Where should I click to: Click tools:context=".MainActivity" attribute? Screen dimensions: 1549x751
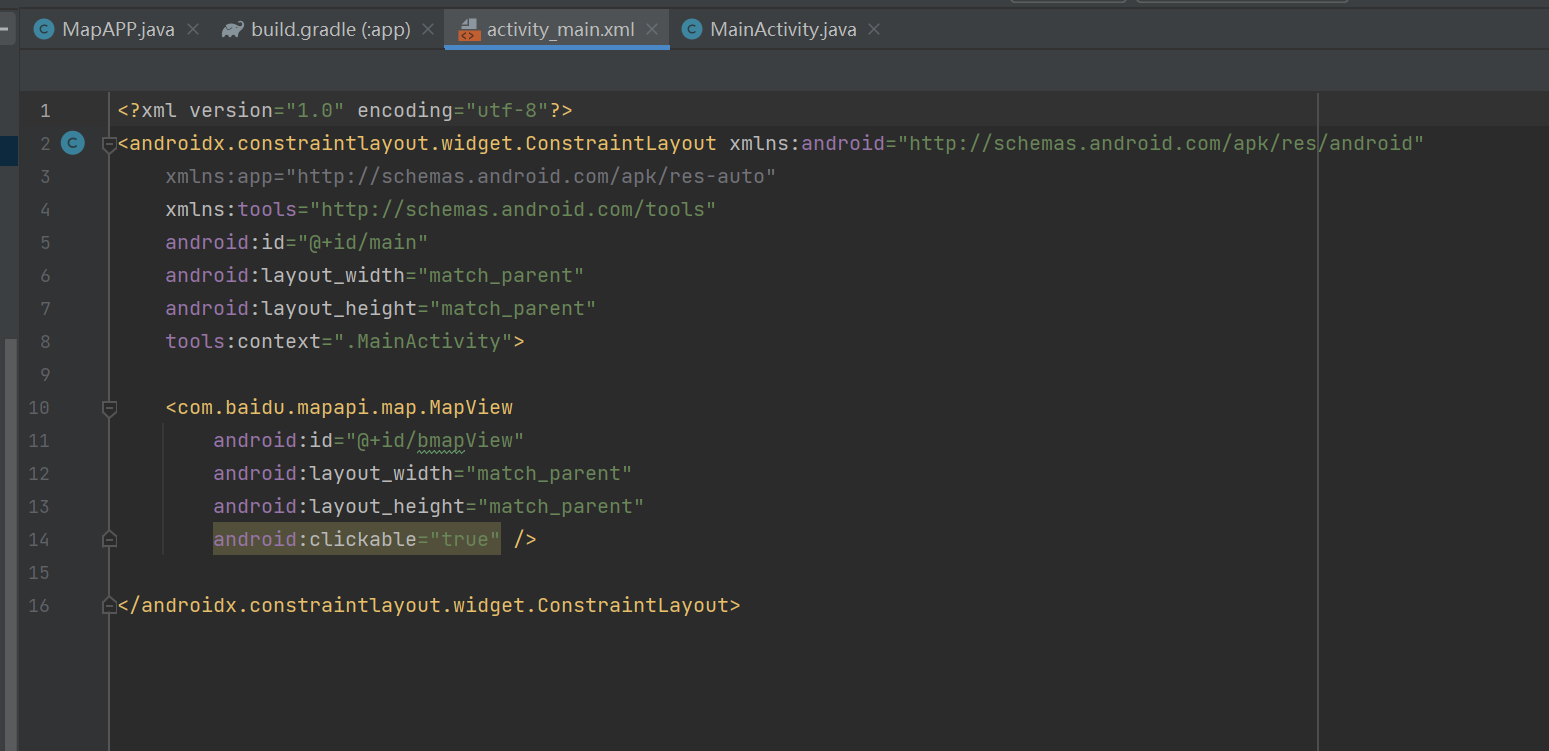click(x=339, y=341)
